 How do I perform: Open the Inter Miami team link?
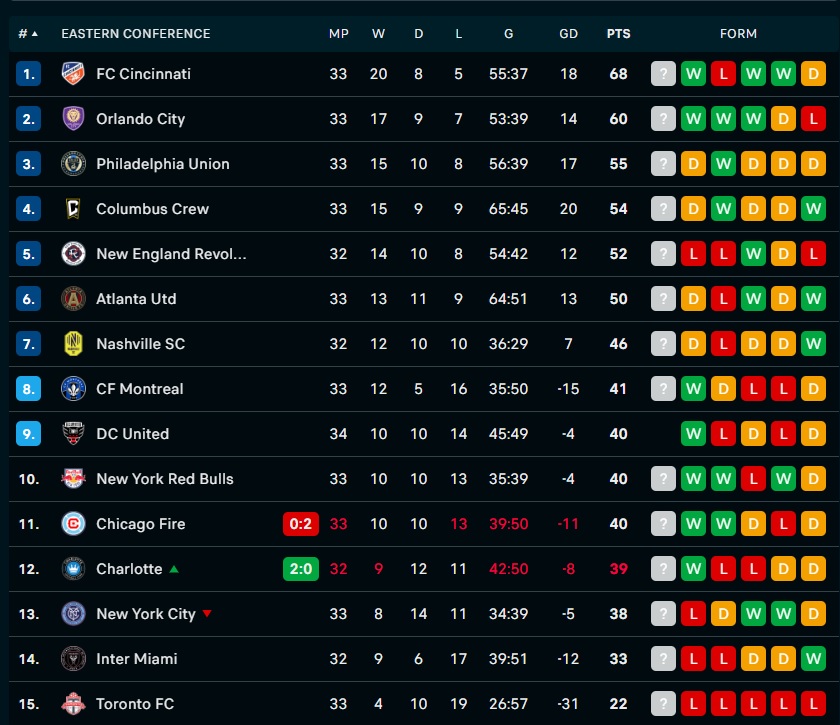tap(137, 659)
